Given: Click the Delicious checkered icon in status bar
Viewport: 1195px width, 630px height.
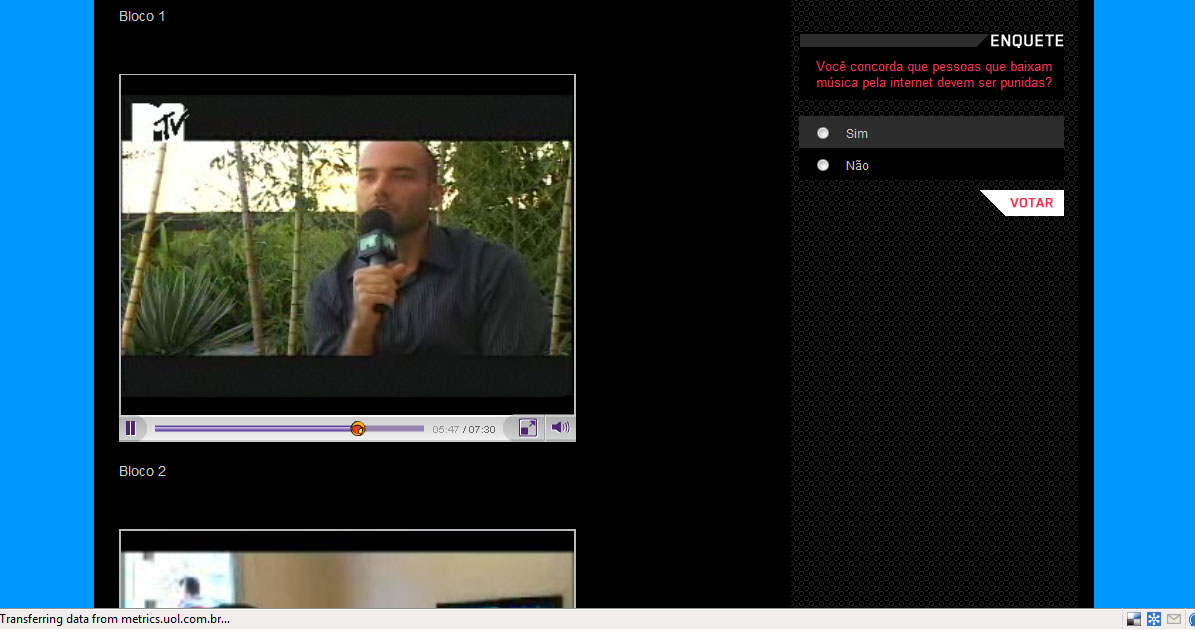Looking at the screenshot, I should (x=1134, y=620).
